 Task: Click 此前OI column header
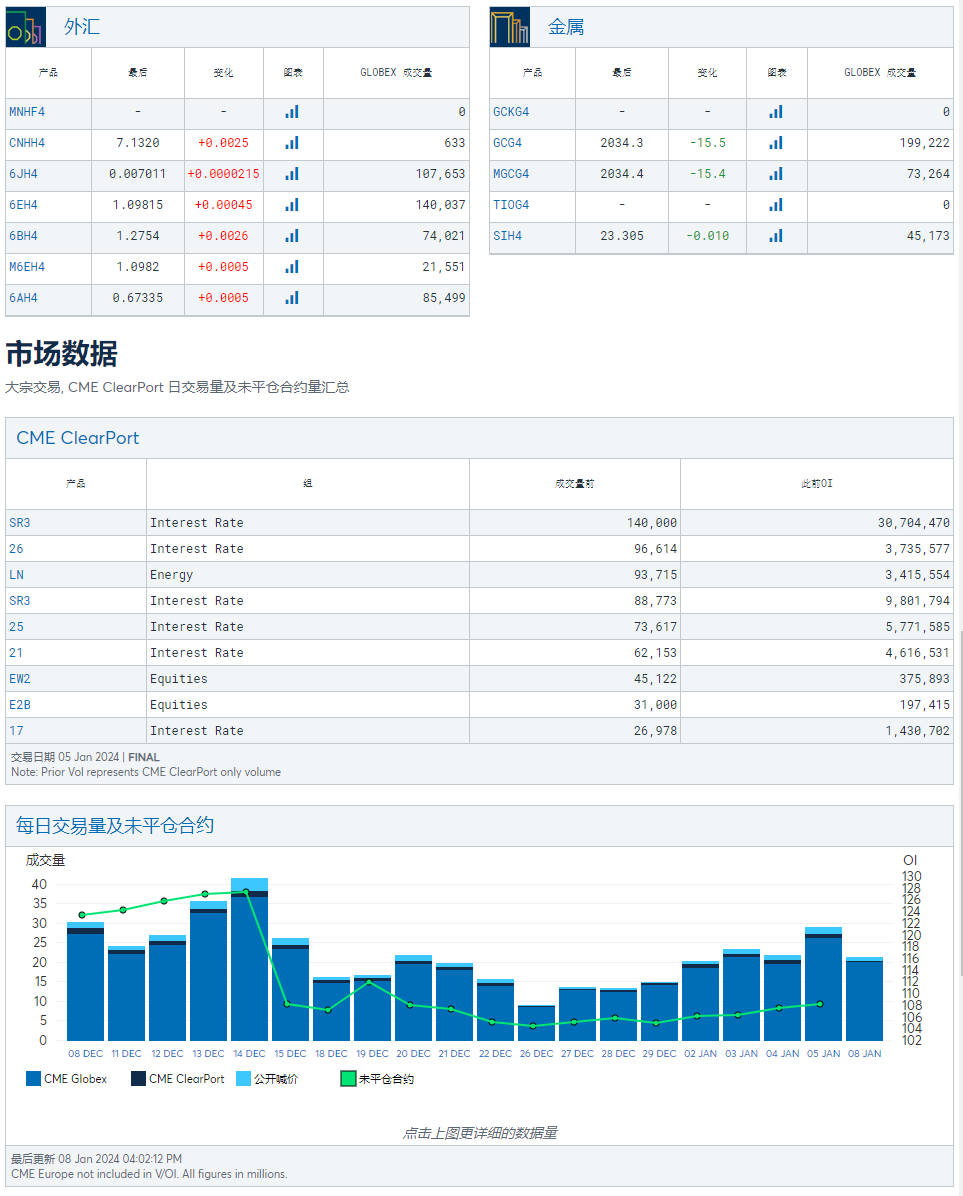pyautogui.click(x=817, y=484)
